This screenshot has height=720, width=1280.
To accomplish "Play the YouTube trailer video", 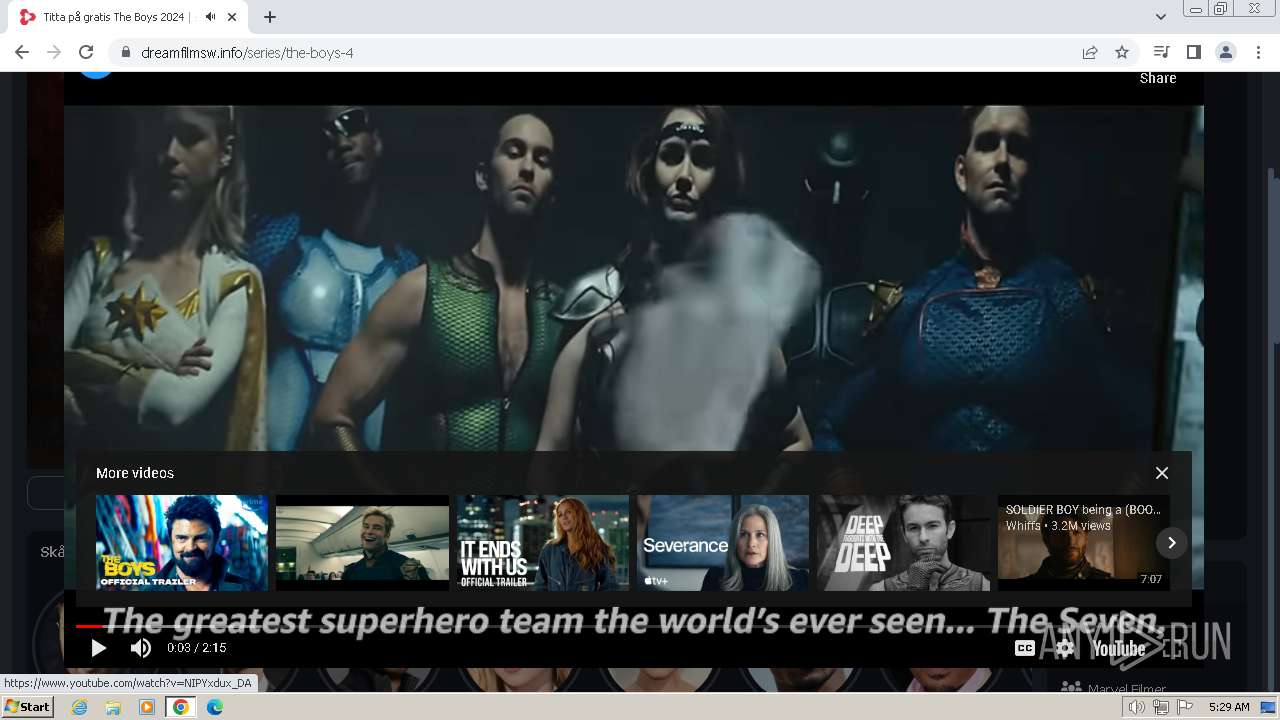I will pyautogui.click(x=98, y=648).
